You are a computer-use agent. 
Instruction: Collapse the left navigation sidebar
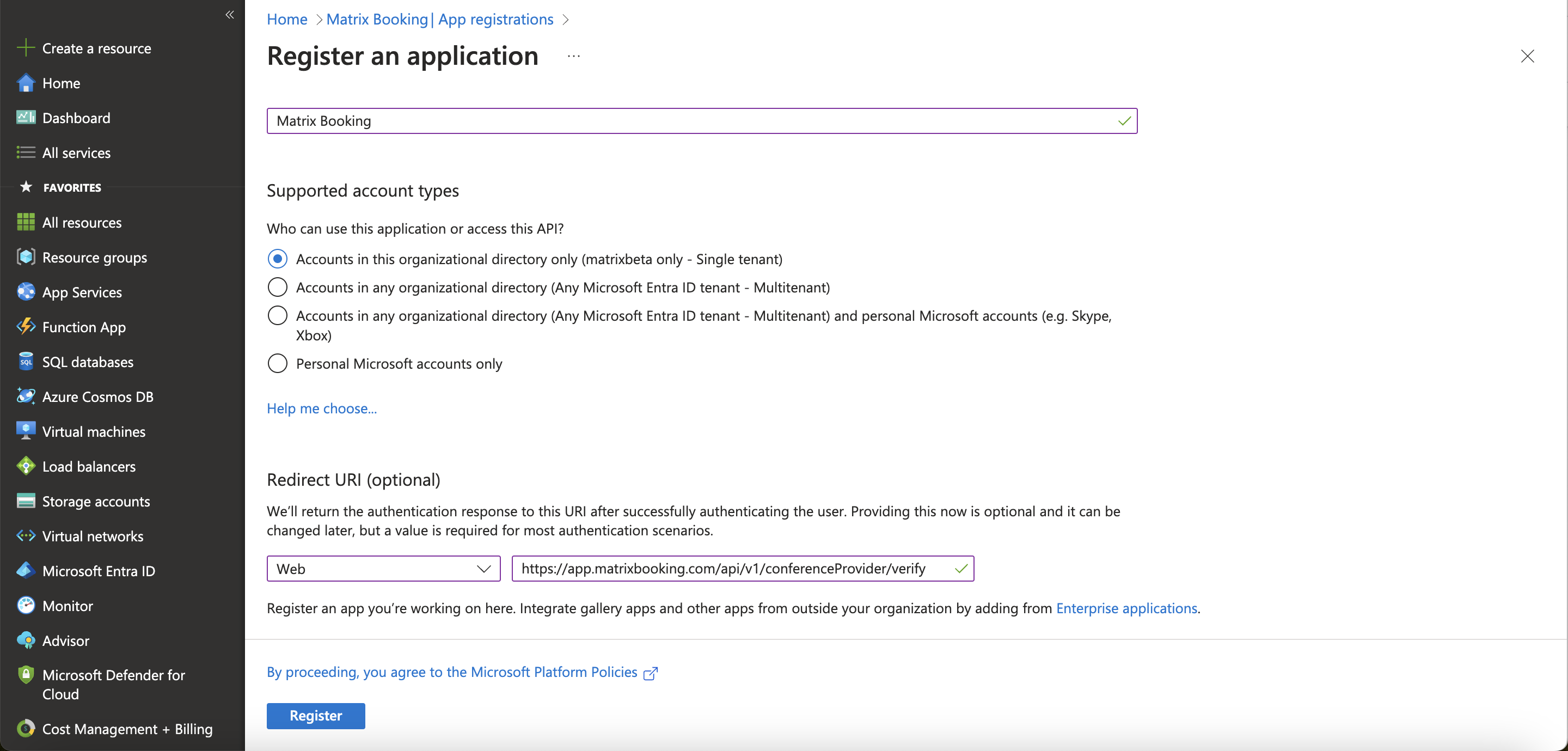point(229,15)
